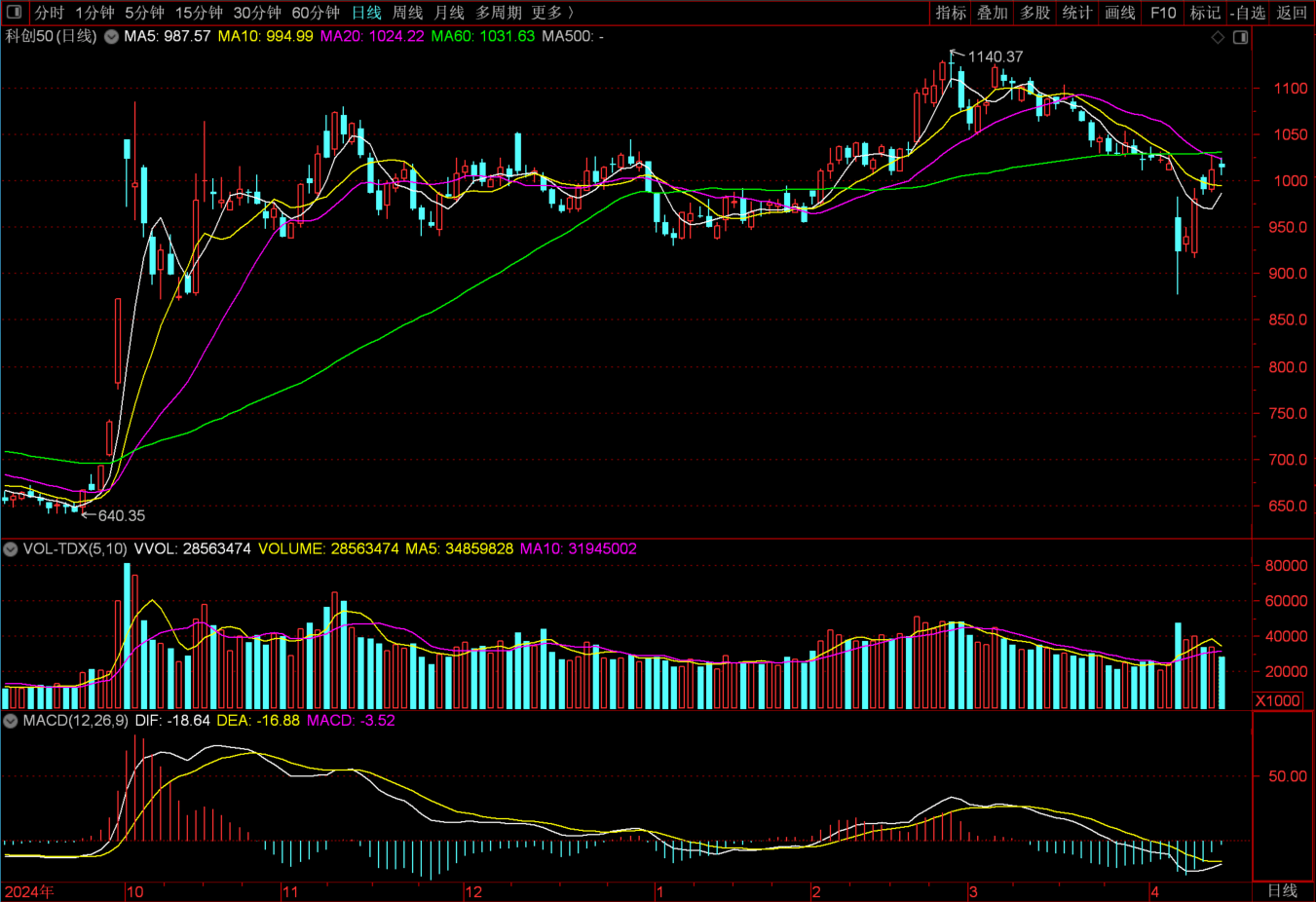Click the month 12 marker on the time axis
1316x902 pixels.
point(473,892)
